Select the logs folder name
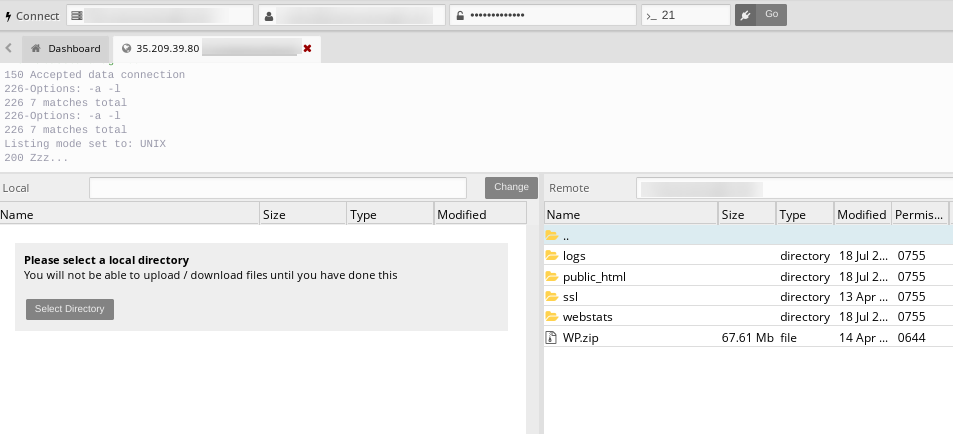Viewport: 953px width, 434px height. [x=574, y=256]
